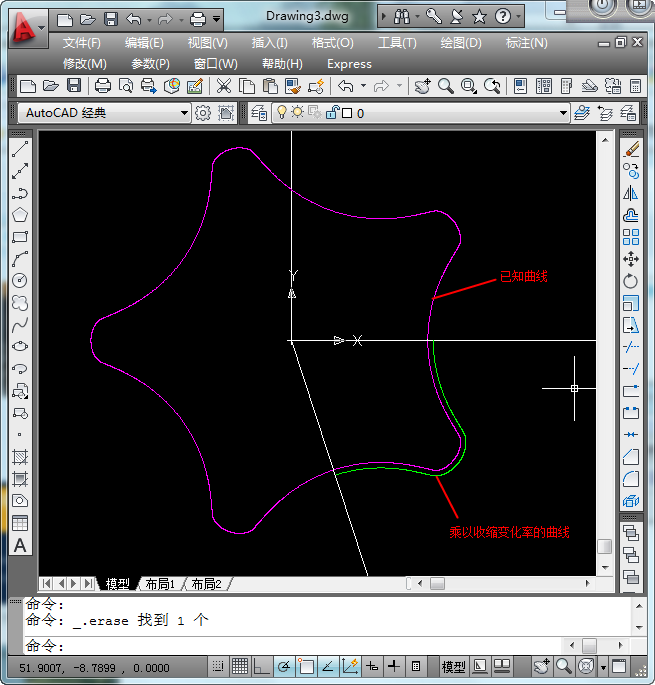
Task: Select the Revision Cloud tool
Action: tap(20, 303)
